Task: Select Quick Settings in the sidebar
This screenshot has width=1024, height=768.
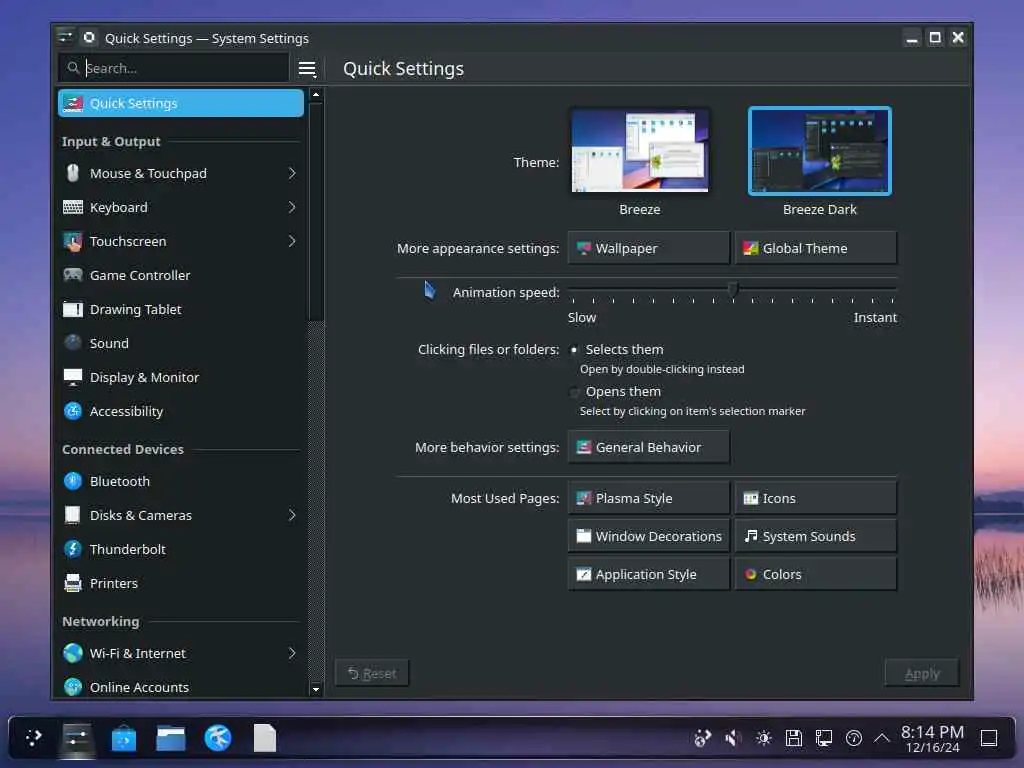Action: (x=180, y=103)
